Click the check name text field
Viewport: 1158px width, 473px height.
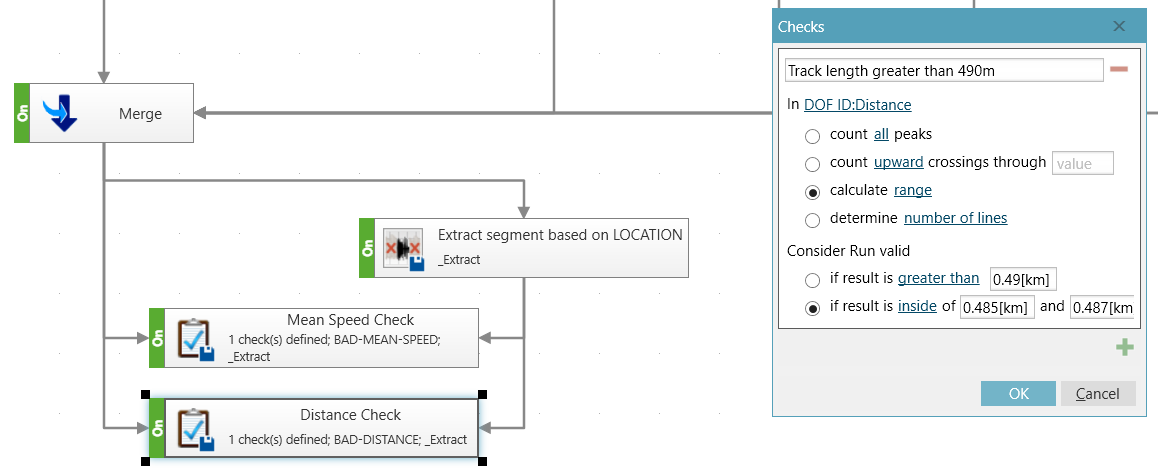[942, 70]
